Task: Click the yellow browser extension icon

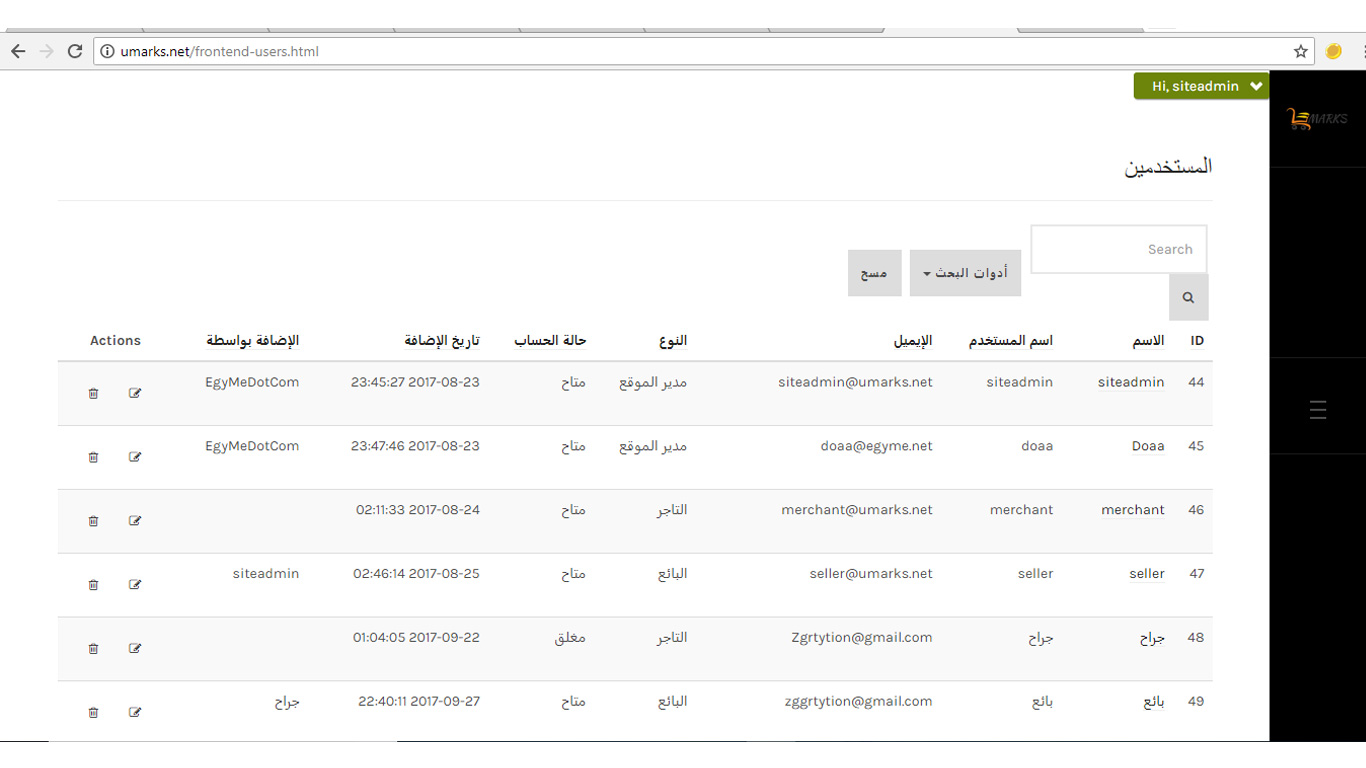Action: 1333,51
